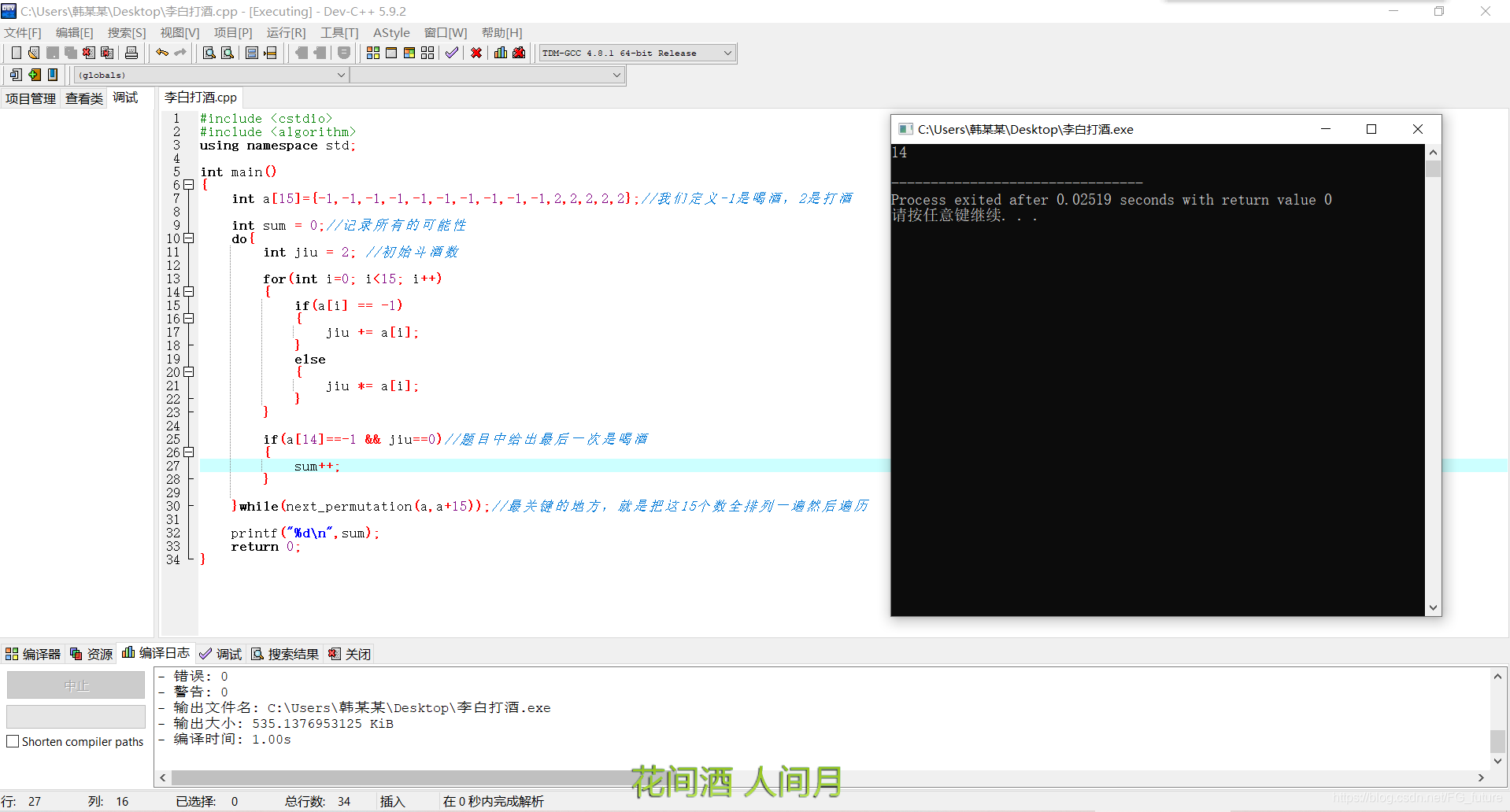Click the Rebuild All icon
1510x812 pixels.
(x=427, y=53)
